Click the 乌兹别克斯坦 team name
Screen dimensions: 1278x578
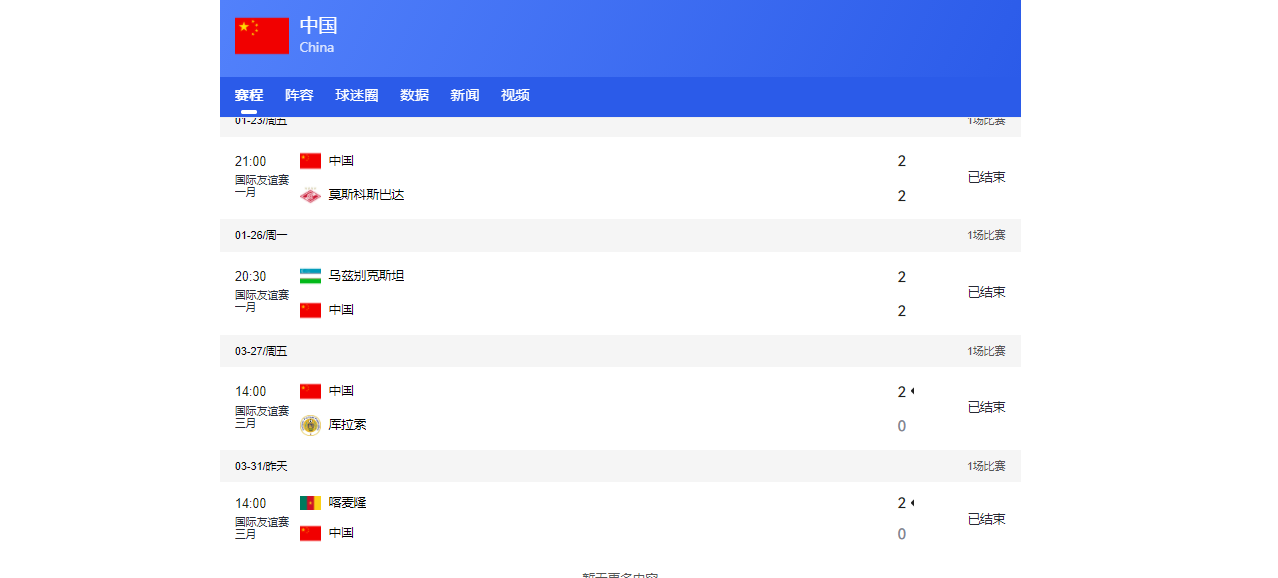coord(366,276)
